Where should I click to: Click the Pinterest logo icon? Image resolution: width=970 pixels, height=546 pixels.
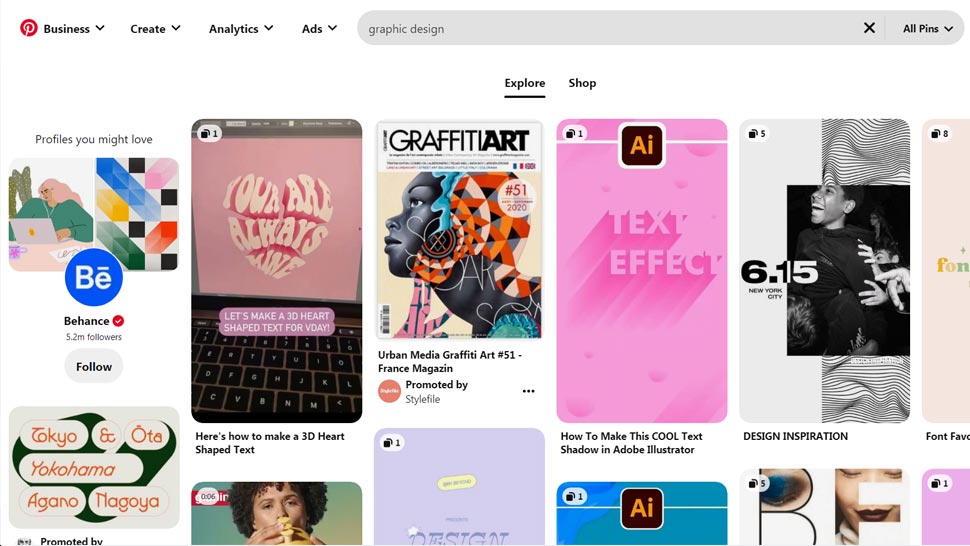pyautogui.click(x=29, y=28)
